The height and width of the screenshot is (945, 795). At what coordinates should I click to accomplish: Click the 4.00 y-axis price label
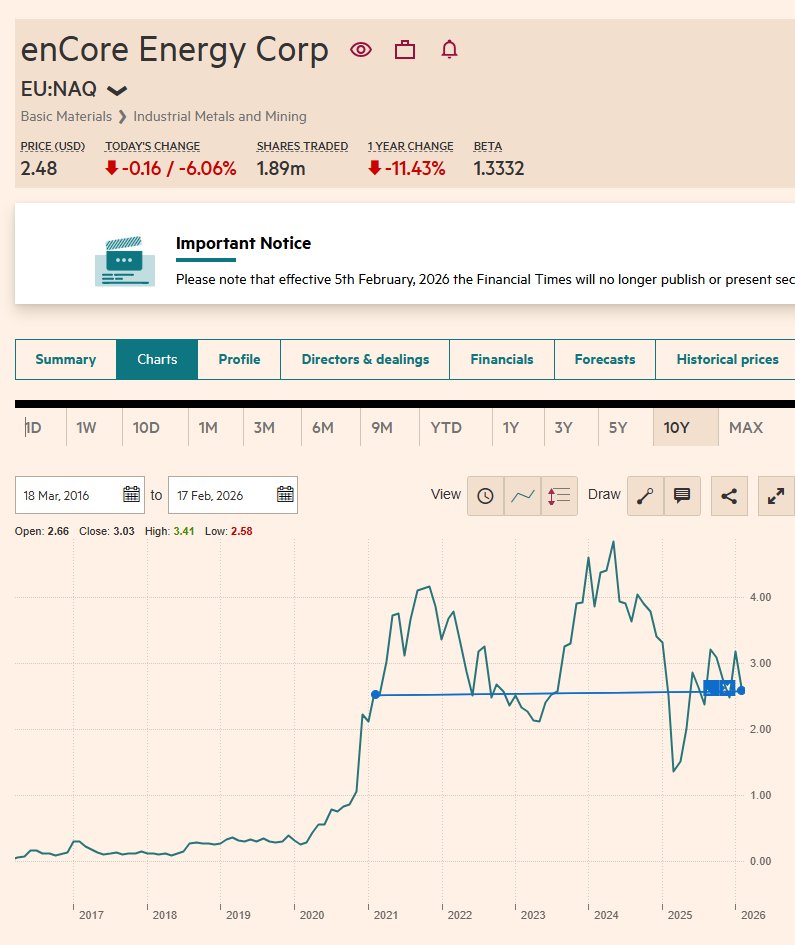click(x=761, y=597)
